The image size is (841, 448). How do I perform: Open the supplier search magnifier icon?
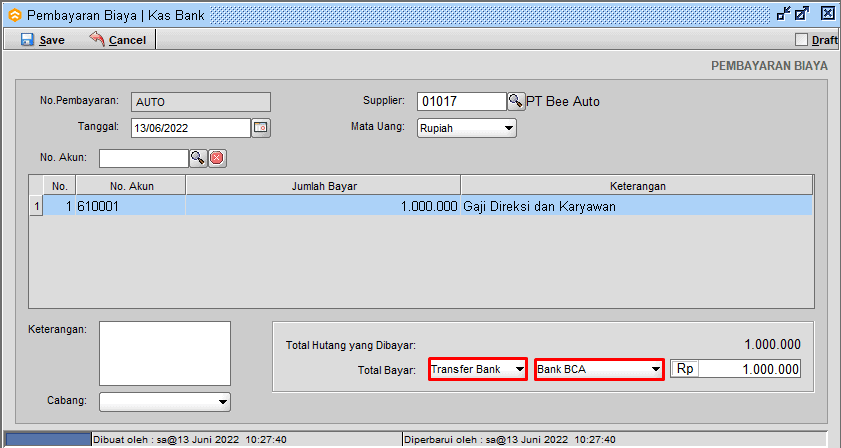(516, 101)
